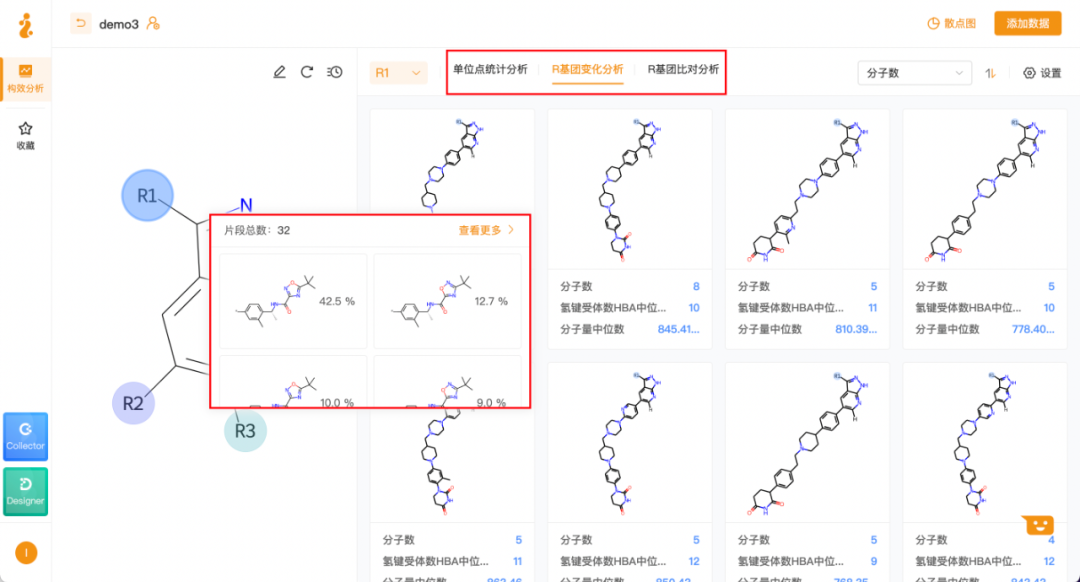Switch to R基团比对分析 tab
This screenshot has height=582, width=1080.
pos(683,69)
